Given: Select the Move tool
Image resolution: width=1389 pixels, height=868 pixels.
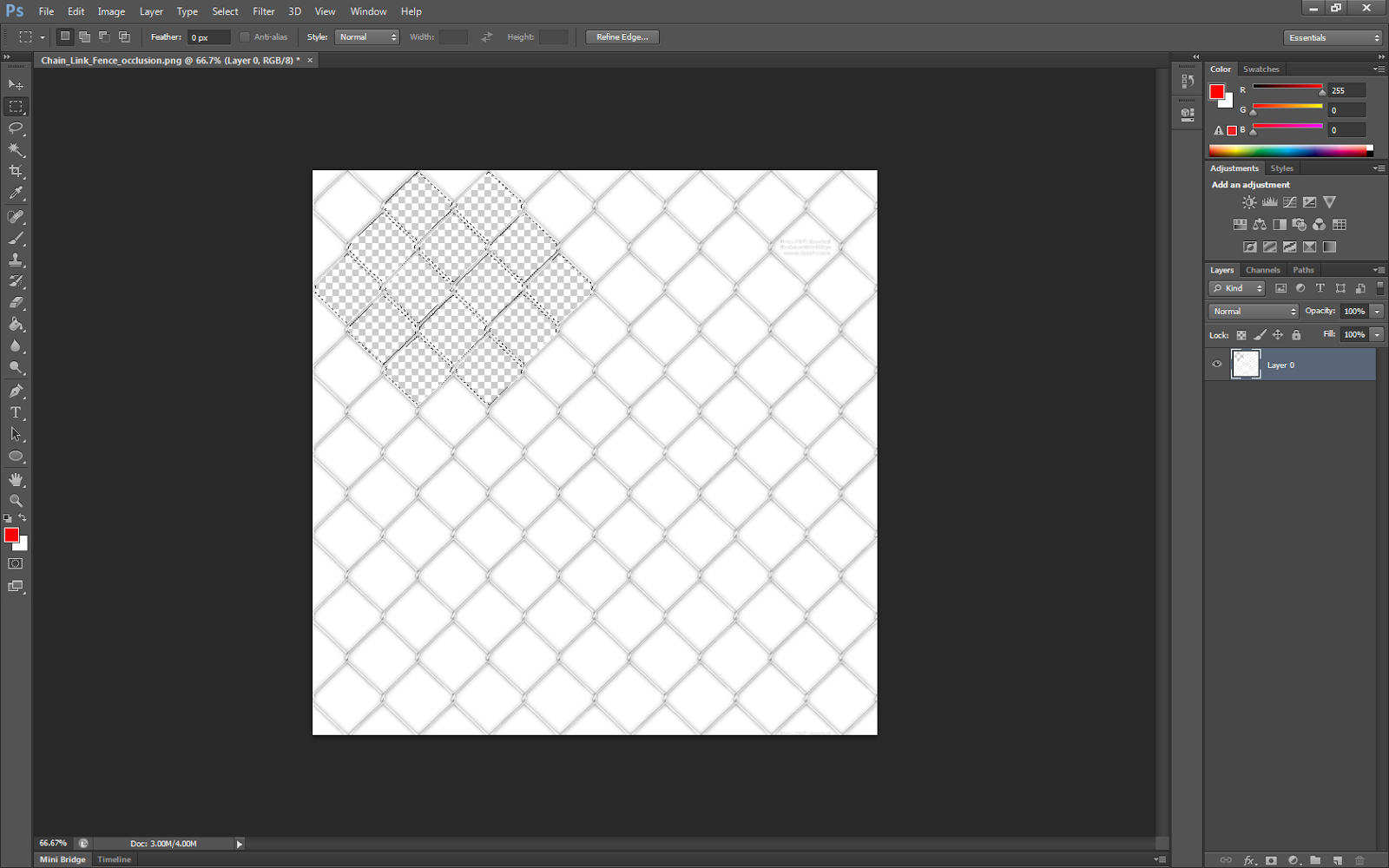Looking at the screenshot, I should 16,84.
